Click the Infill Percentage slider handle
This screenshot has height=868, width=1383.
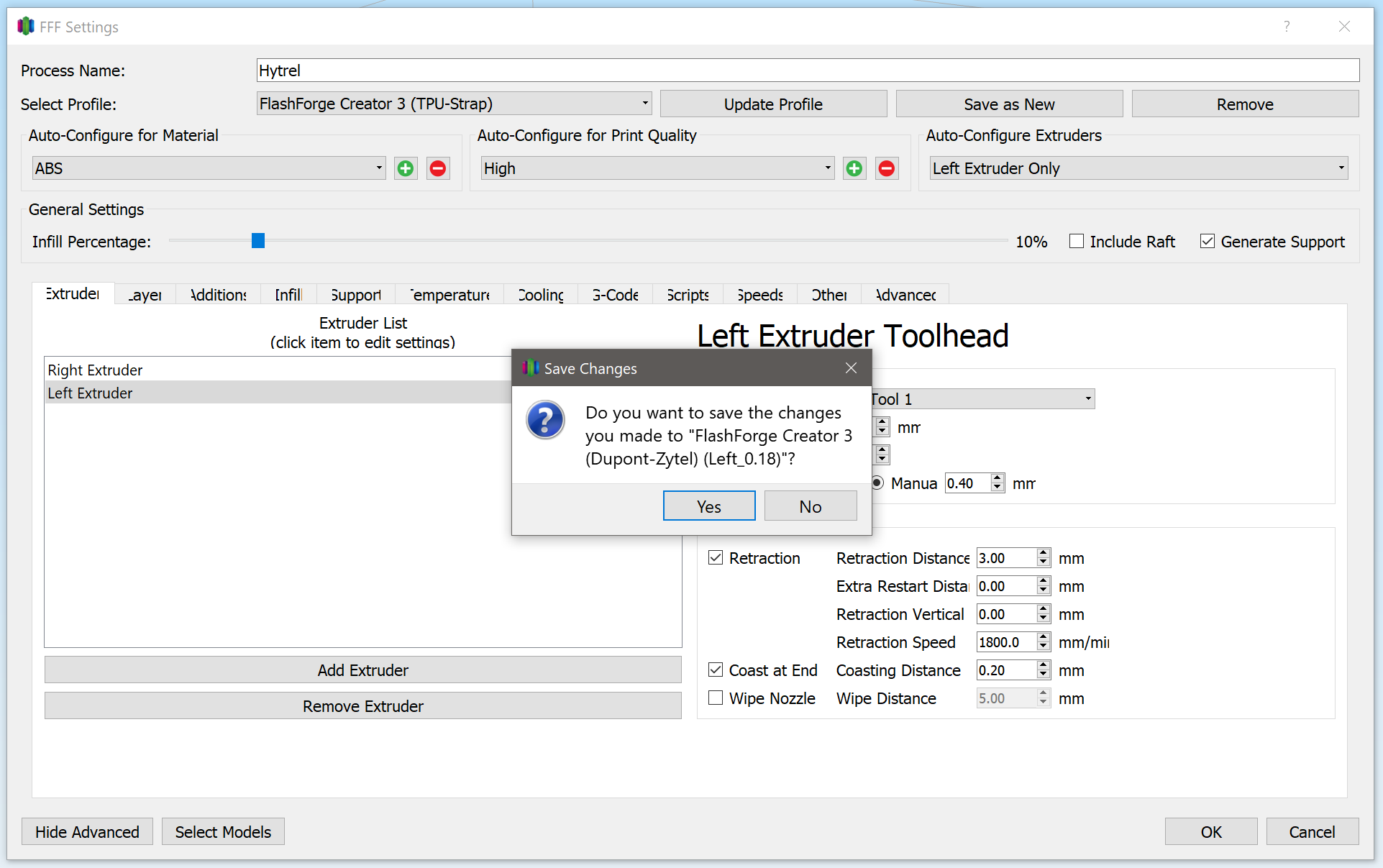(258, 241)
